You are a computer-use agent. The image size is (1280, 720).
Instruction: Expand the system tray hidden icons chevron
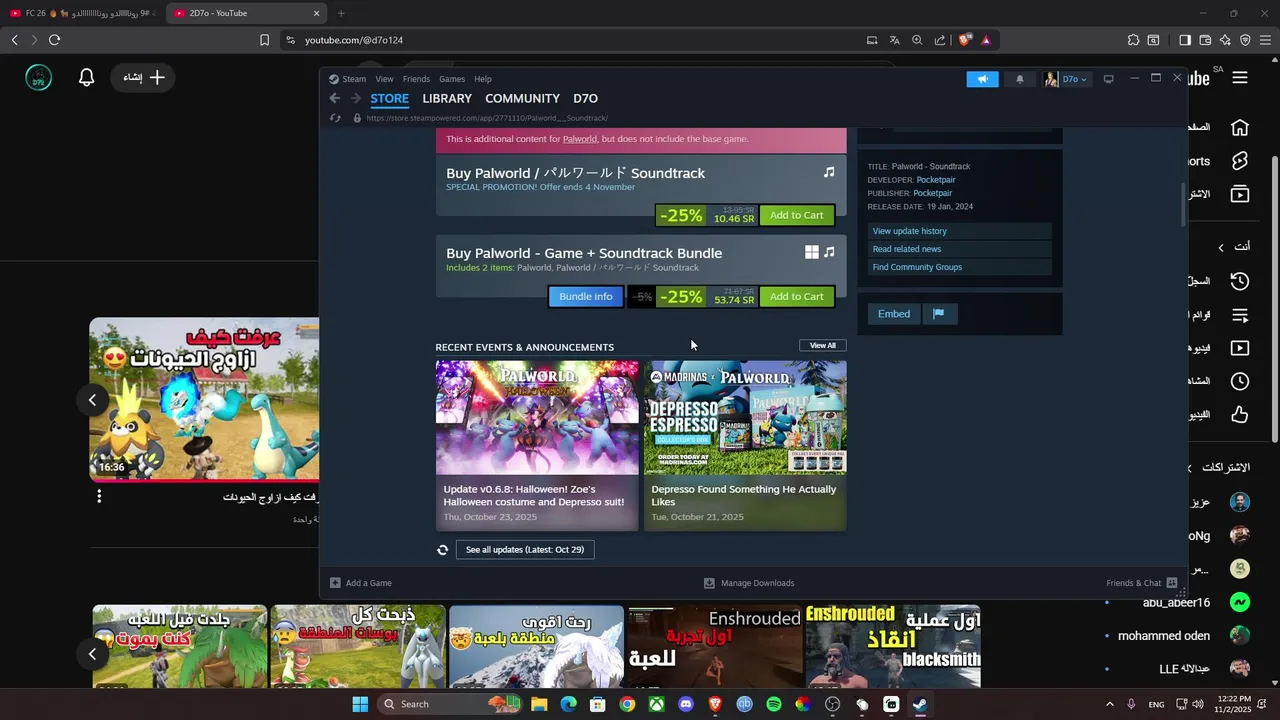coord(1109,704)
